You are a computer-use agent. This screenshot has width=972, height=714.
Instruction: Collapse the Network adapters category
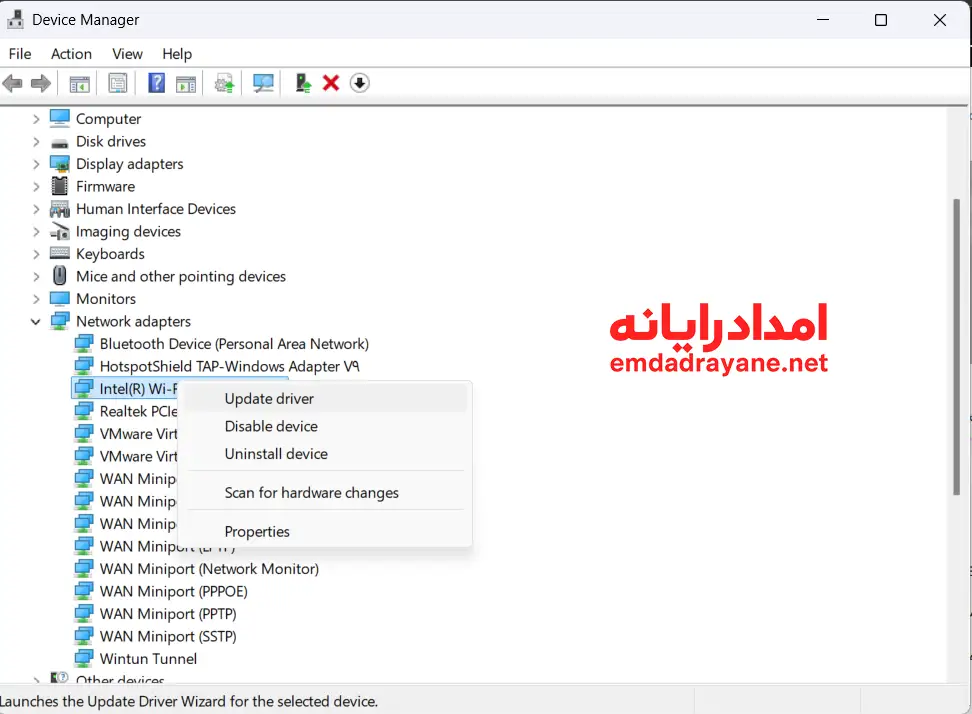(35, 321)
